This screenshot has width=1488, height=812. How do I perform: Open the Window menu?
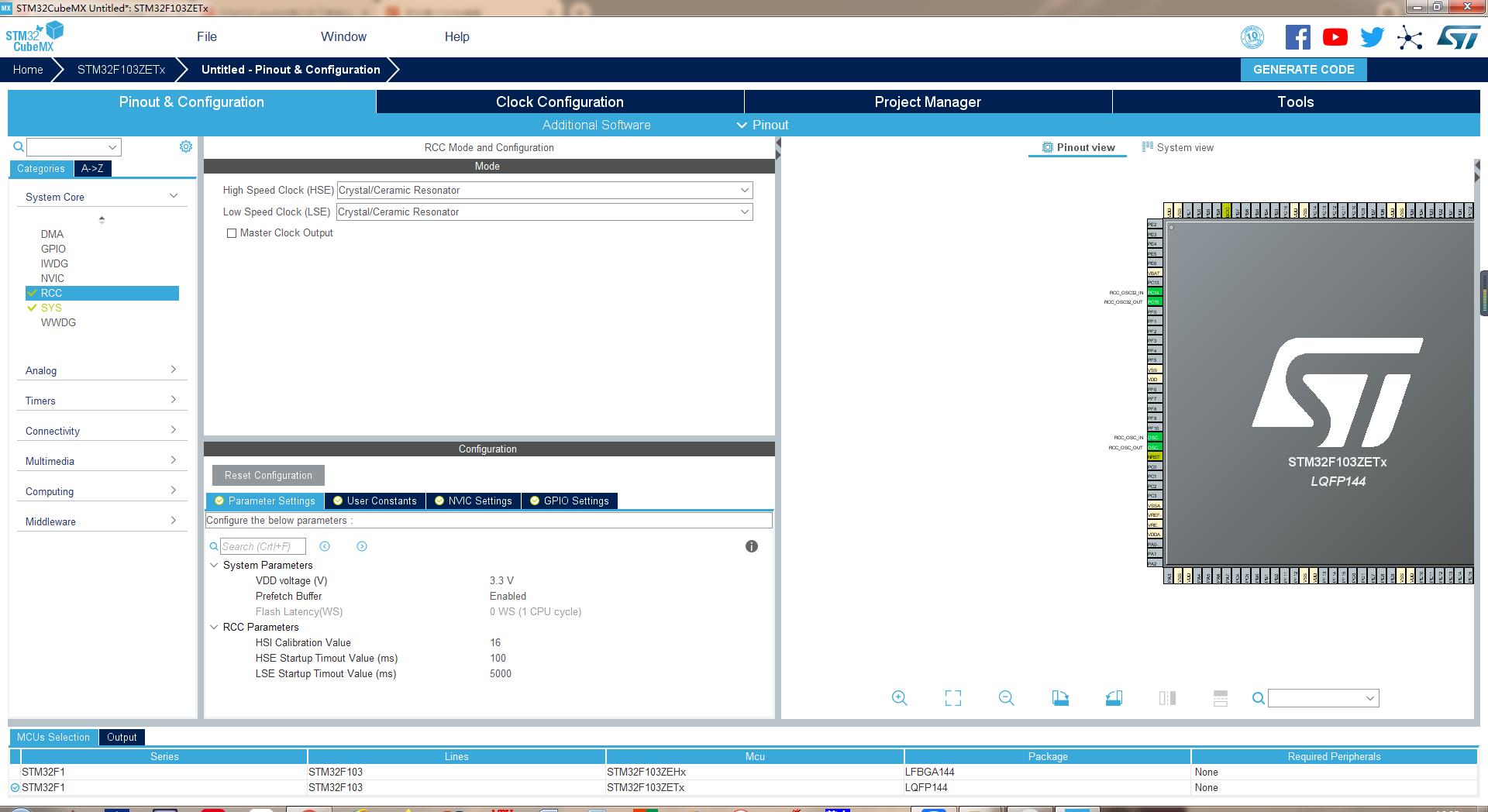tap(343, 36)
